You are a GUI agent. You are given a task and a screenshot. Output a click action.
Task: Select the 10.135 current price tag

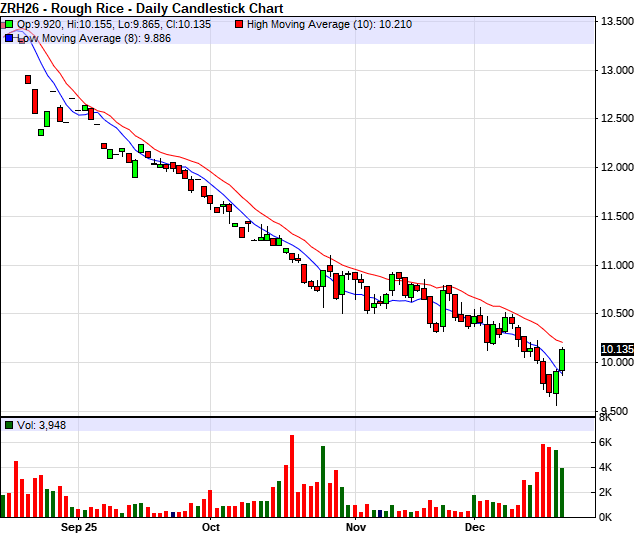[x=617, y=349]
